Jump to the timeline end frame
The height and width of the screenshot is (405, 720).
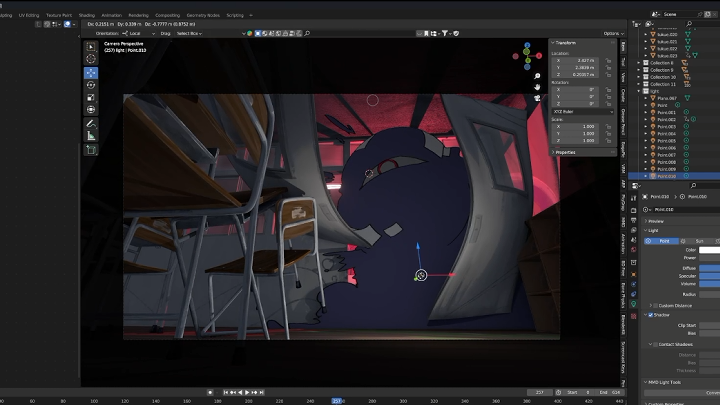(x=261, y=393)
